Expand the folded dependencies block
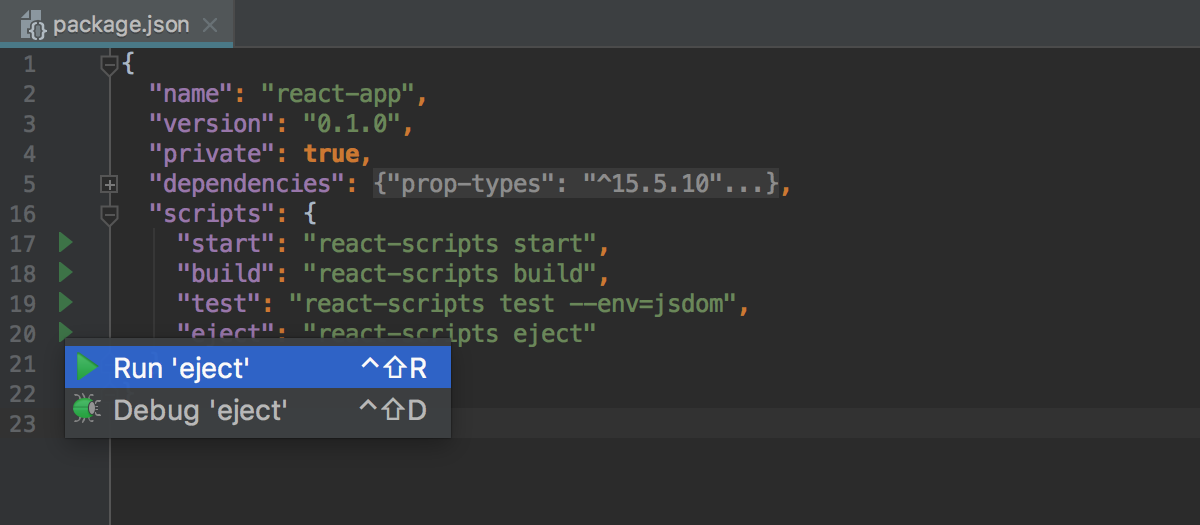This screenshot has height=525, width=1200. 110,185
